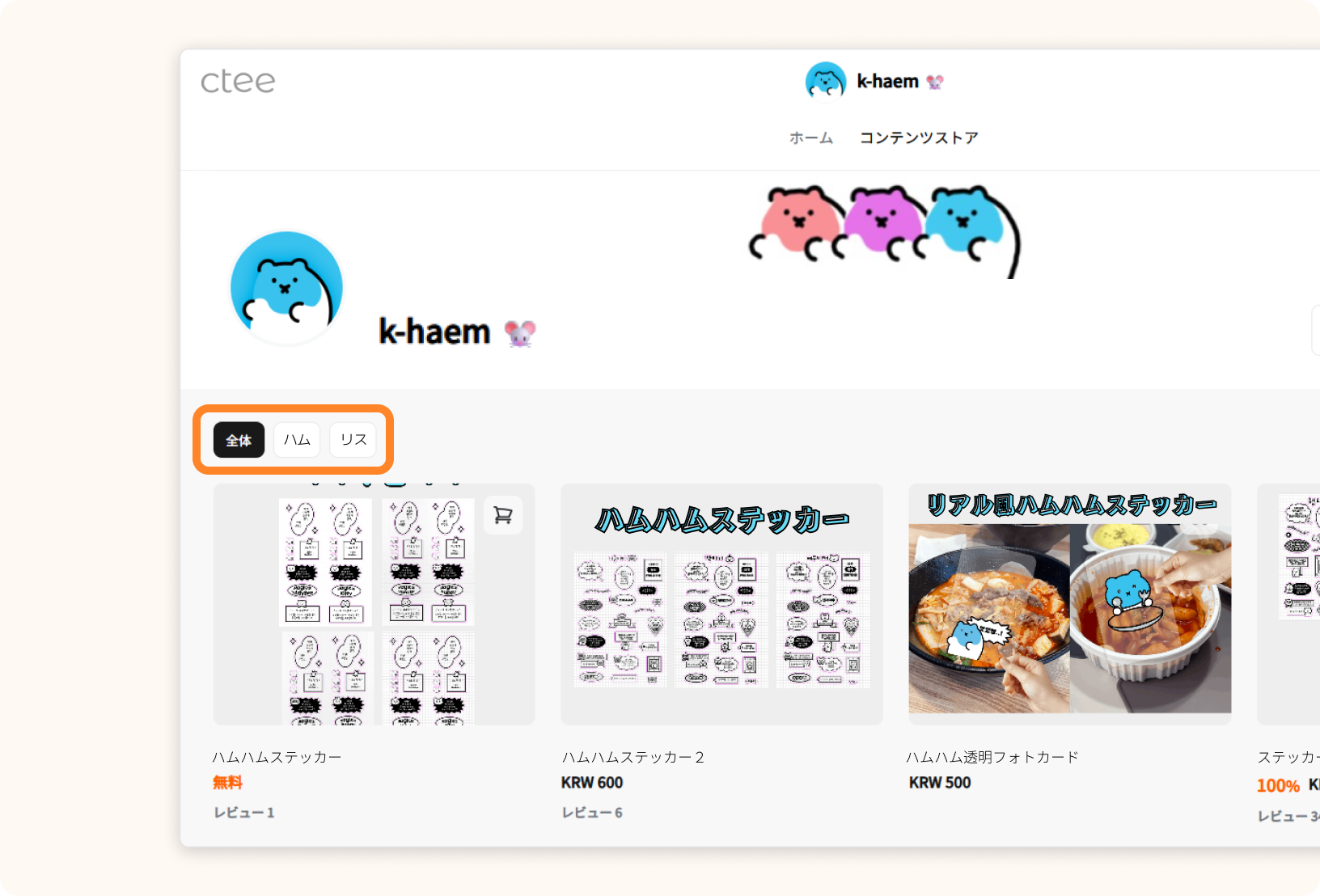The image size is (1320, 896).
Task: Select the 全体 filter chip
Action: pyautogui.click(x=239, y=440)
